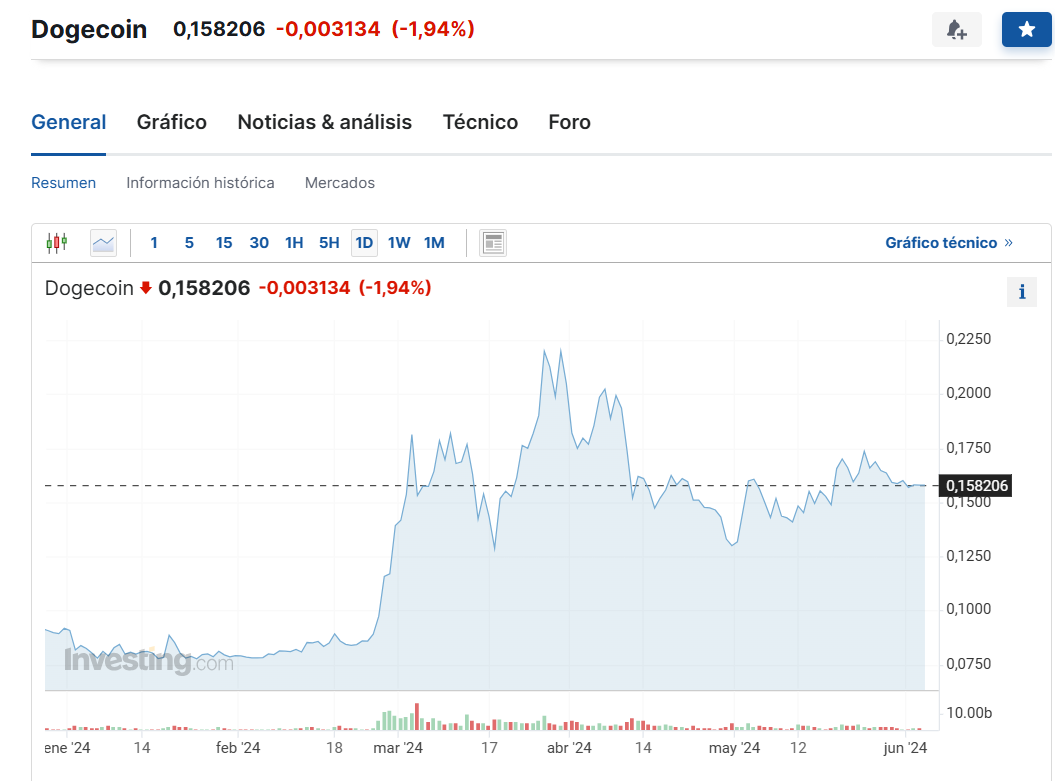Select the 1M interval

coord(434,243)
